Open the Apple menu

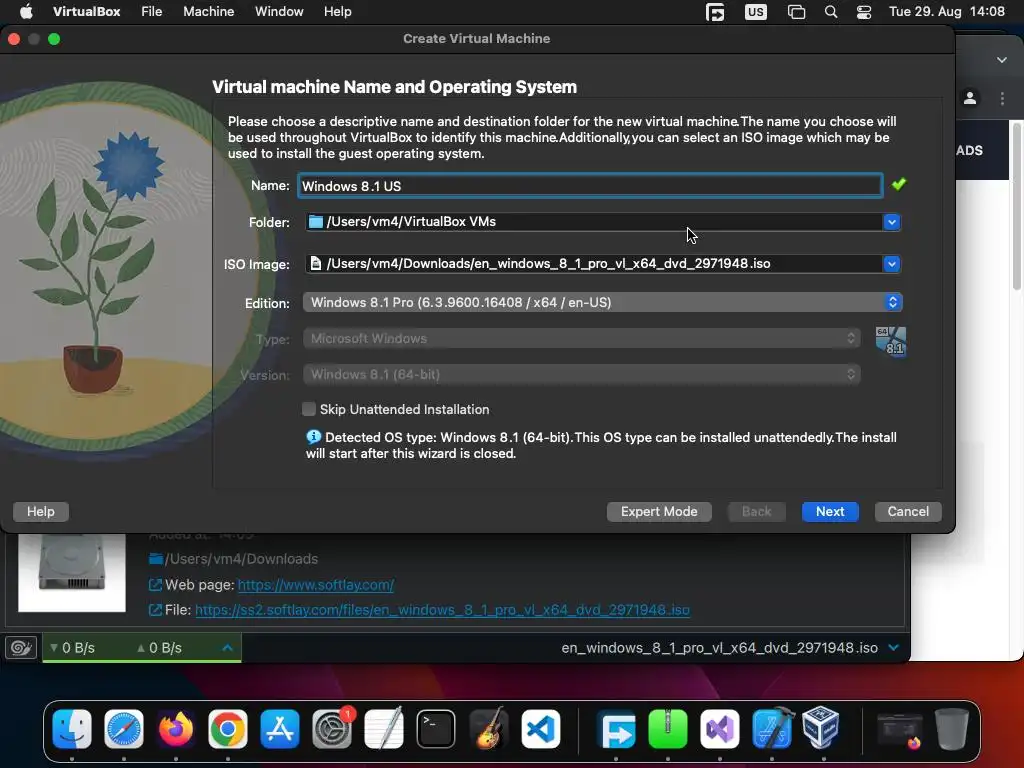[26, 11]
